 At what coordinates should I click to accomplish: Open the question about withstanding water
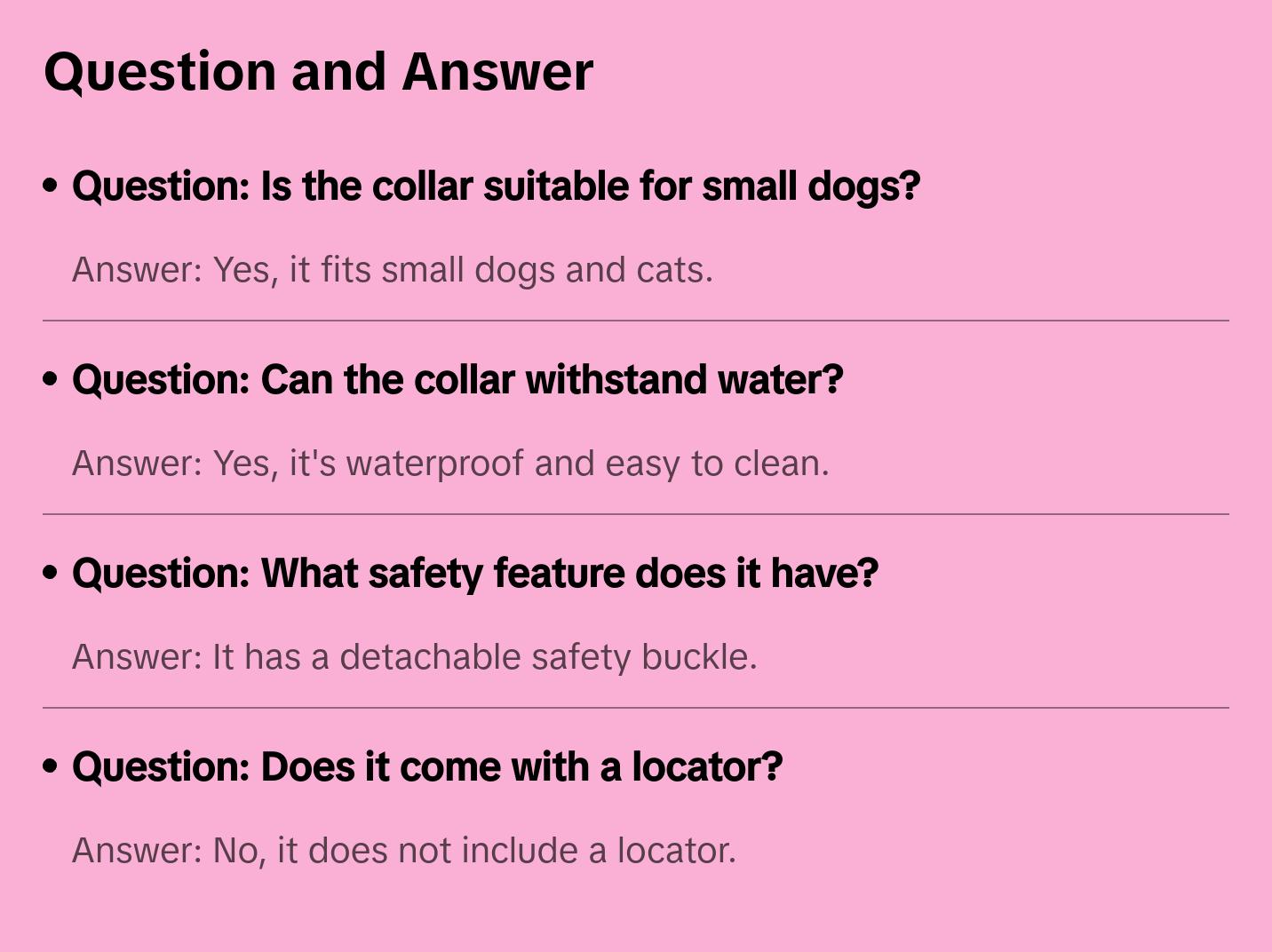(x=457, y=380)
